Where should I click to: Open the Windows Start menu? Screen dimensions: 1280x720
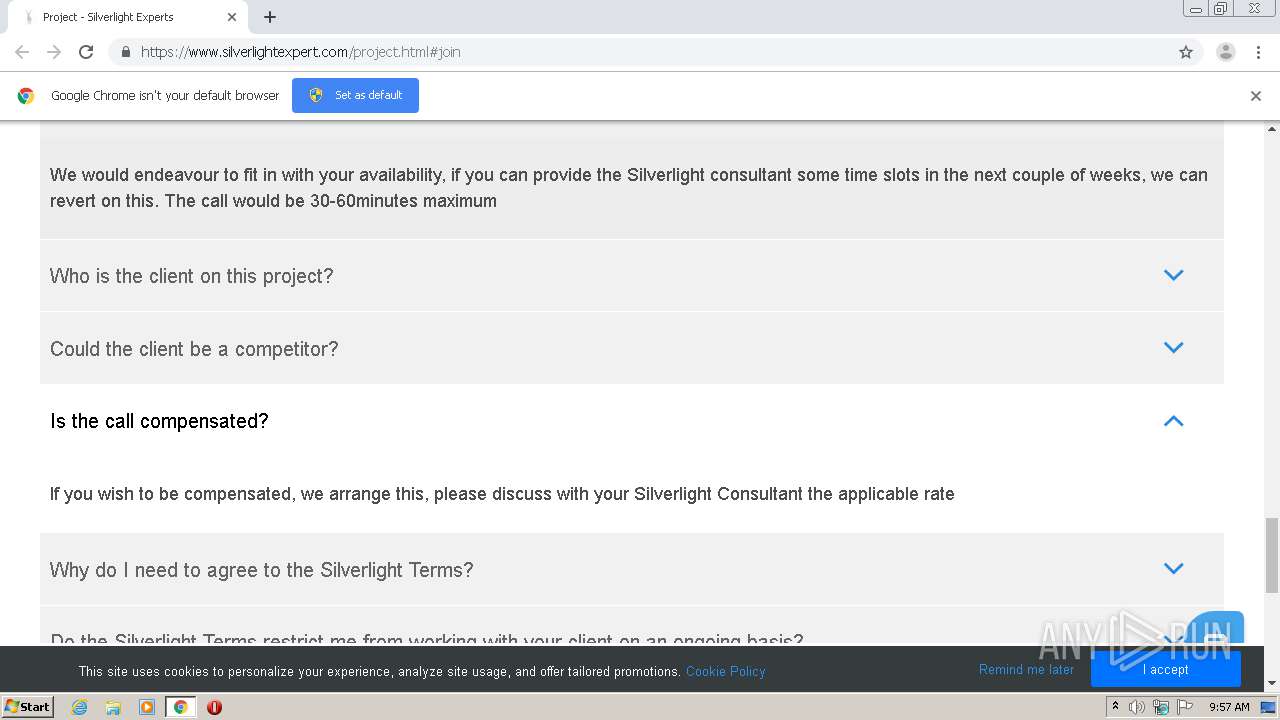click(x=27, y=707)
